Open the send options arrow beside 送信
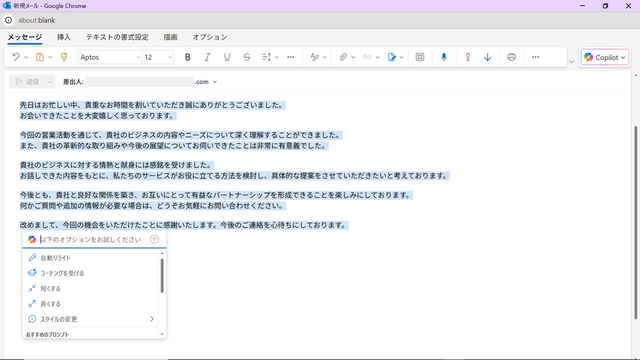 pos(49,82)
